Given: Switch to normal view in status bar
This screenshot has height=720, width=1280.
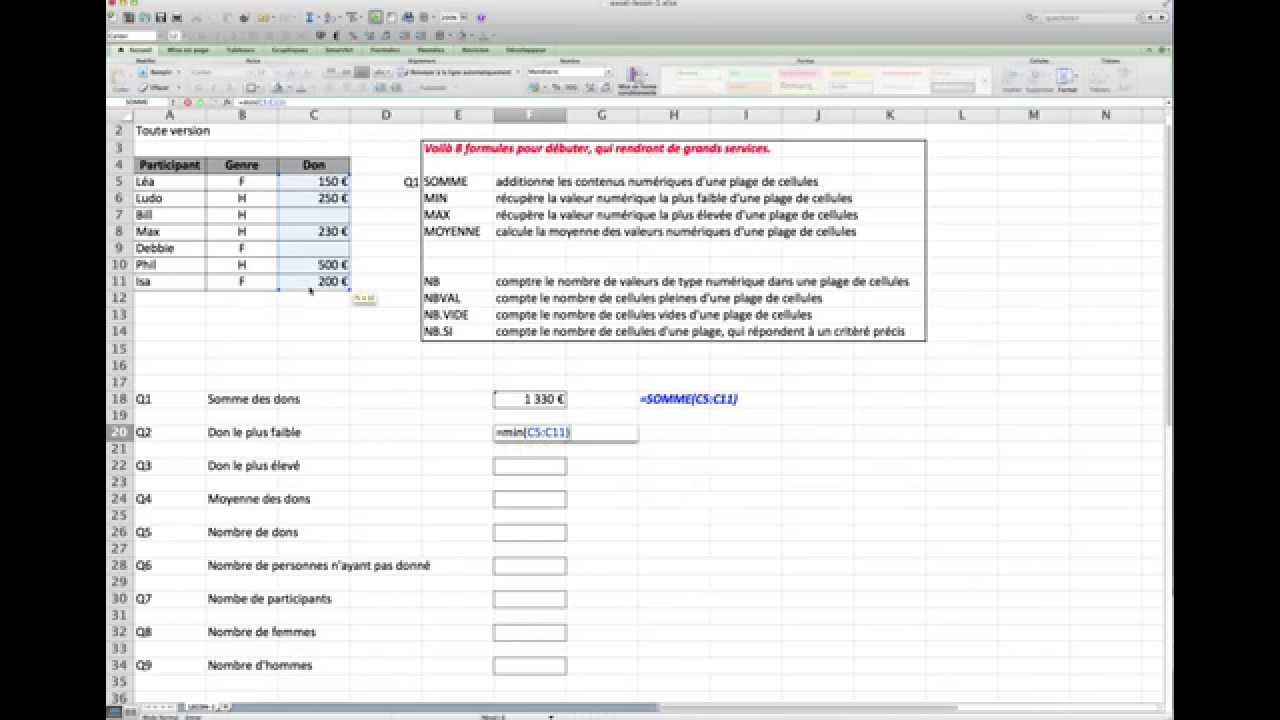Looking at the screenshot, I should point(113,711).
